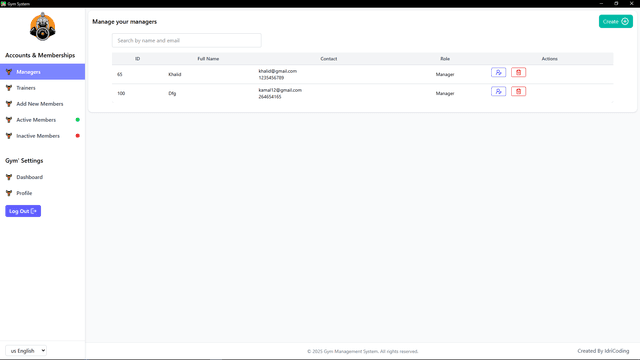The image size is (640, 360).
Task: Click the khalid@gmail.com email
Action: click(x=278, y=71)
